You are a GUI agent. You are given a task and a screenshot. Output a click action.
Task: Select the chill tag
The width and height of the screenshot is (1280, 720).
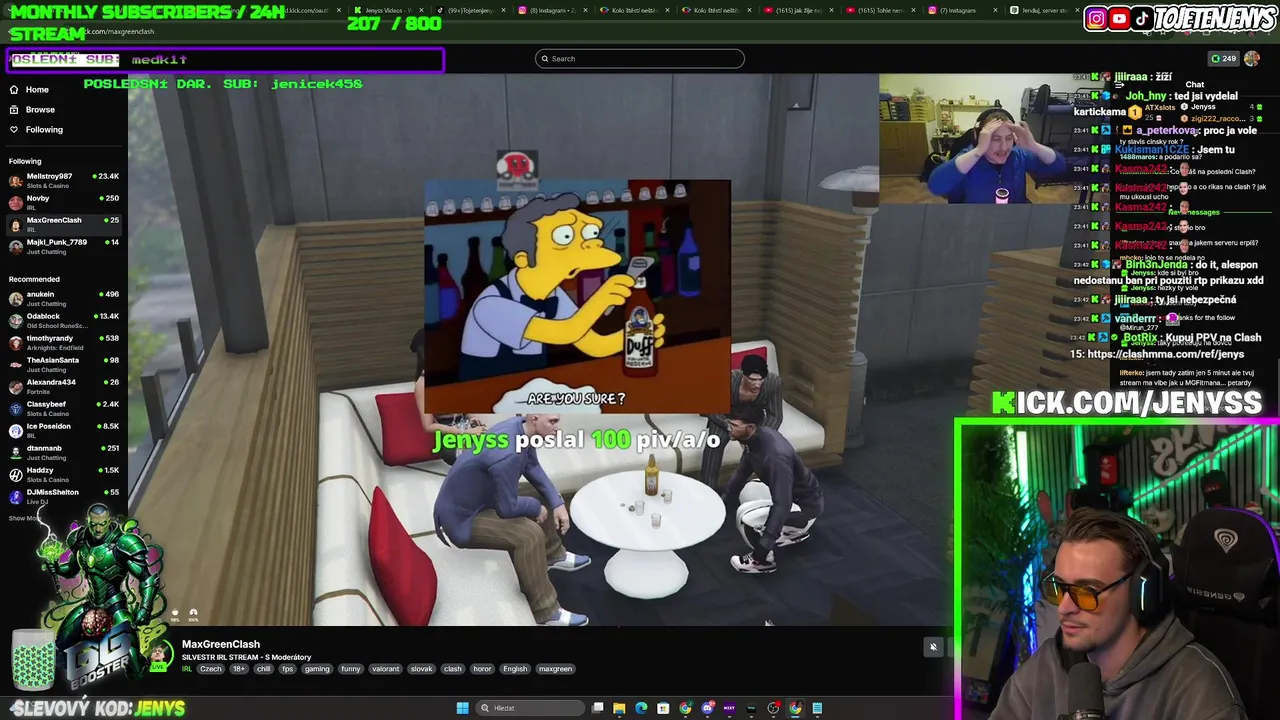tap(264, 669)
